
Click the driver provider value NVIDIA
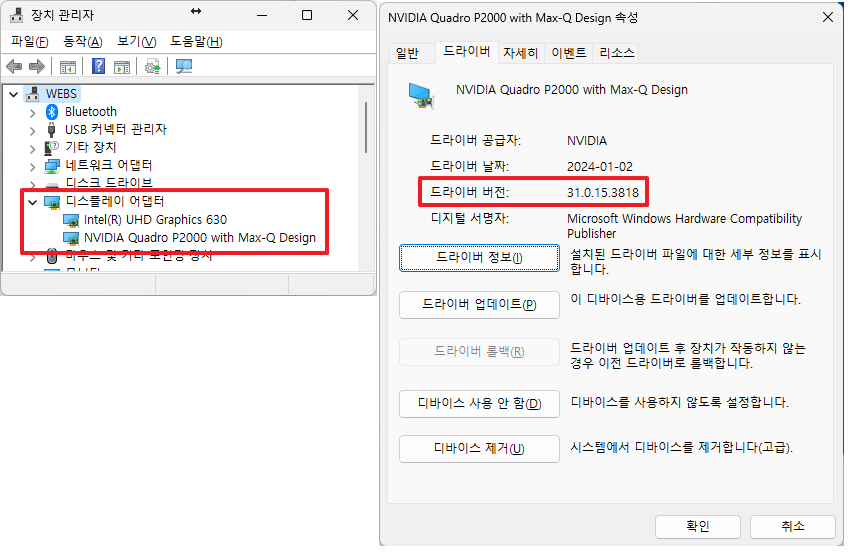587,141
